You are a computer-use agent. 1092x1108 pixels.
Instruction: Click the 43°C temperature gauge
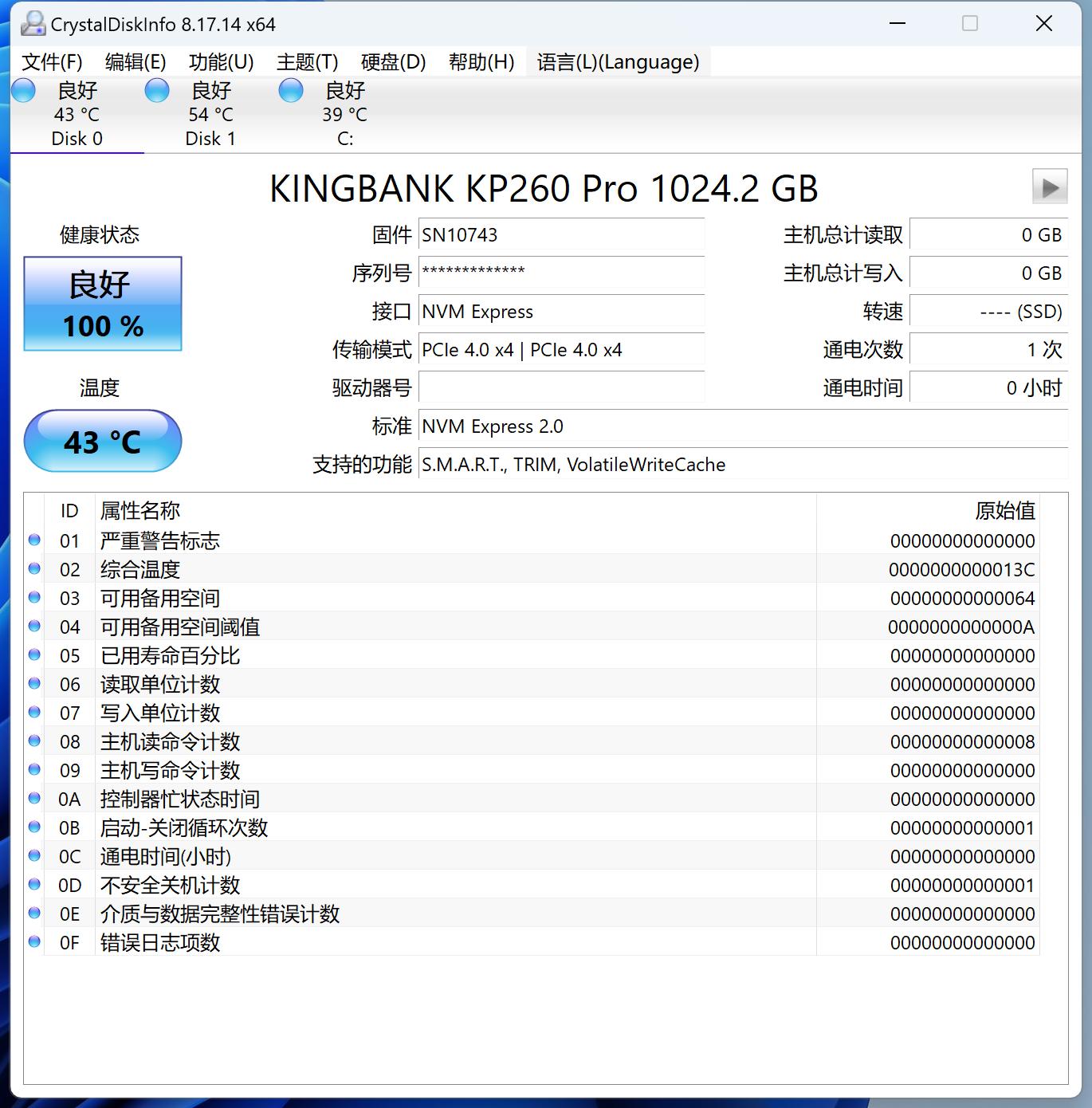pyautogui.click(x=102, y=440)
